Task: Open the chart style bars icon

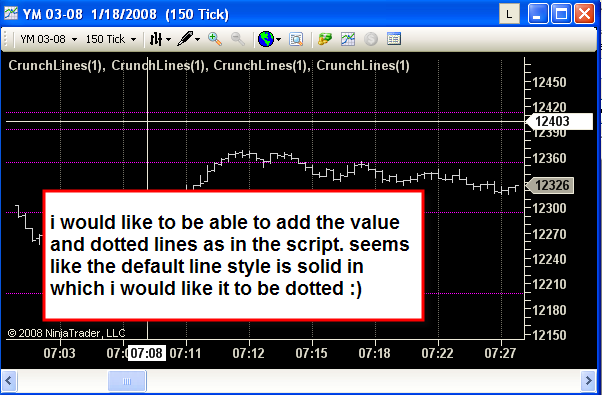Action: pyautogui.click(x=155, y=39)
